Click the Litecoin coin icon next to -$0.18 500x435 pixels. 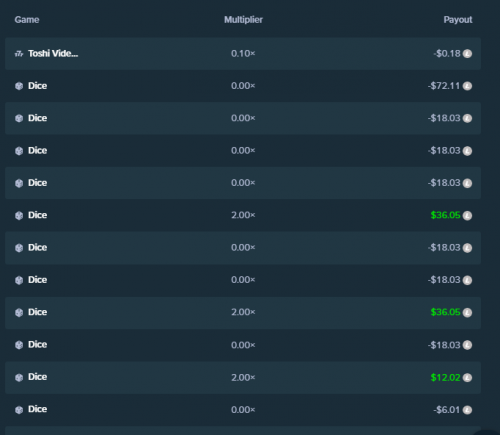[467, 54]
